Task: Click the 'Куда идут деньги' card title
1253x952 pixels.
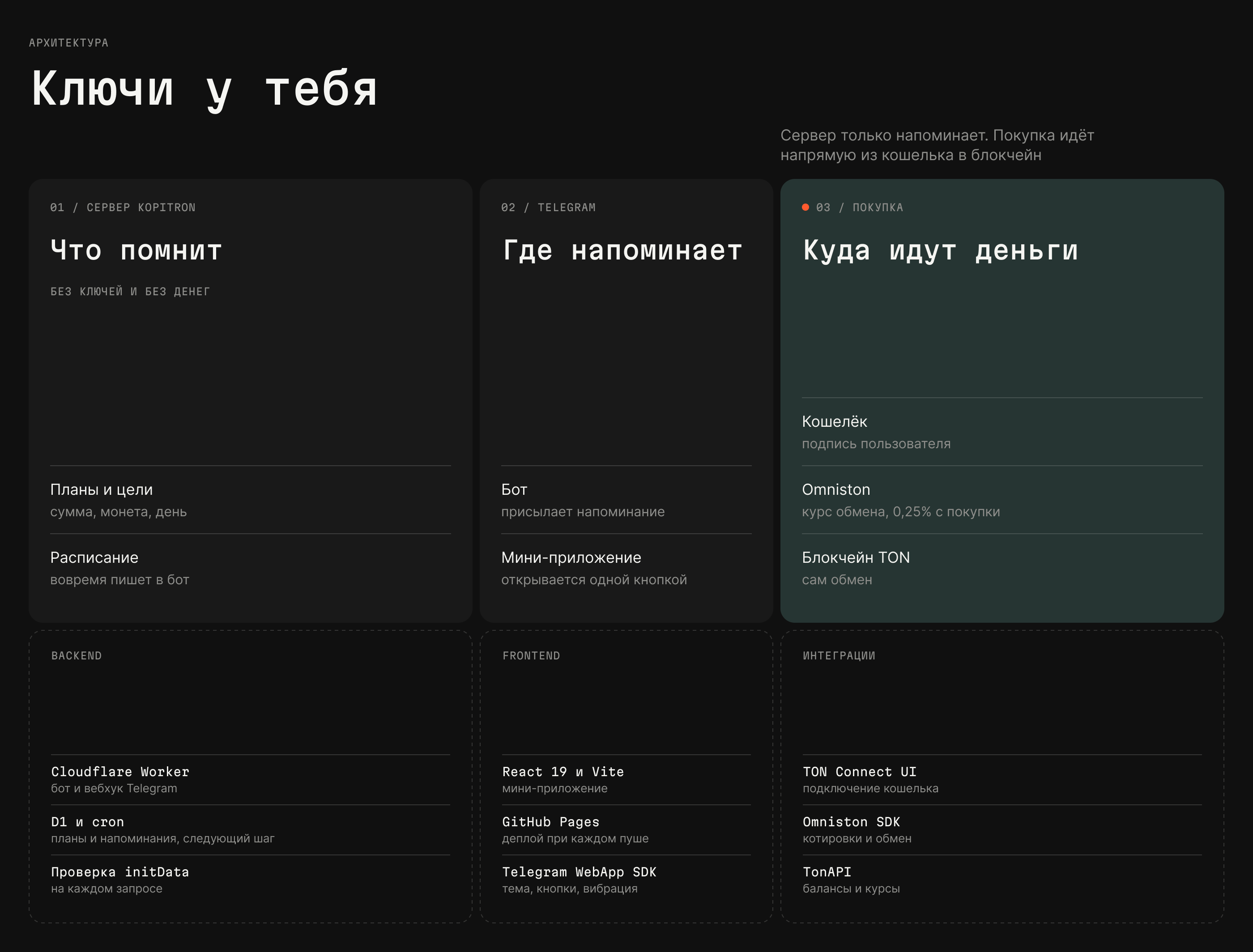Action: [941, 251]
